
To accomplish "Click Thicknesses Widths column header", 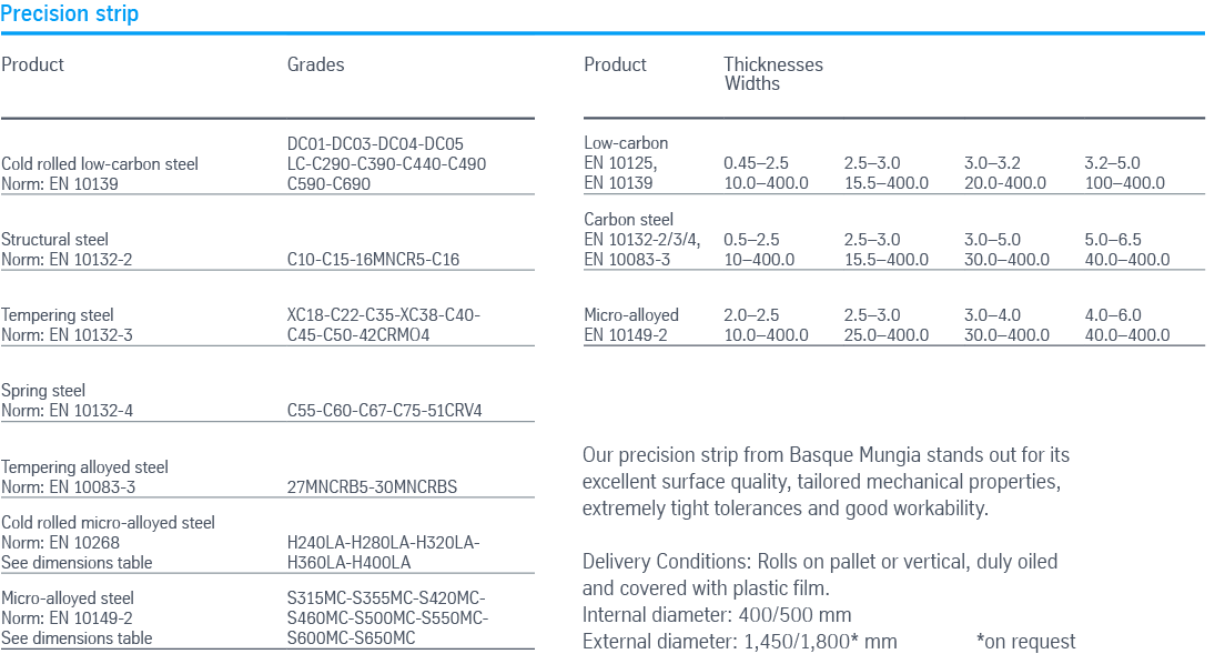I will 773,74.
